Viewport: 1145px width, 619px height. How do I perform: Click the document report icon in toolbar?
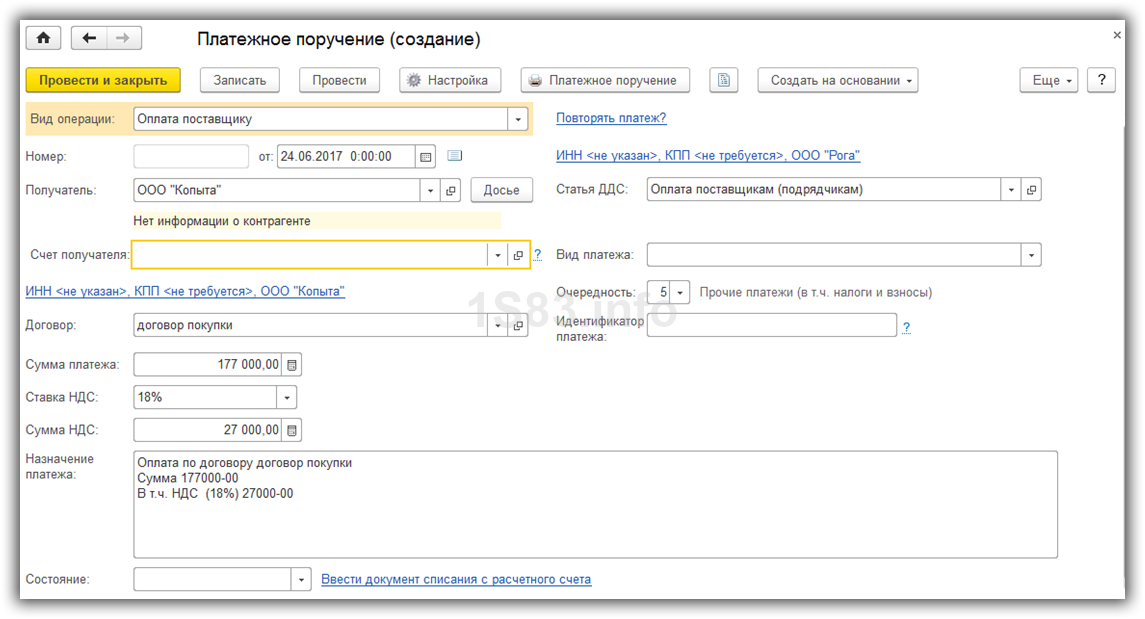point(723,80)
